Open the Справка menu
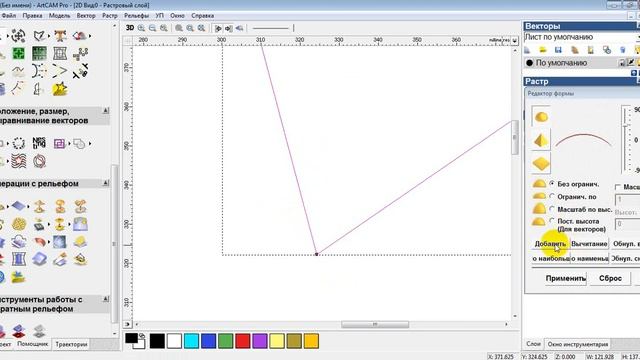The height and width of the screenshot is (360, 640). (x=202, y=16)
